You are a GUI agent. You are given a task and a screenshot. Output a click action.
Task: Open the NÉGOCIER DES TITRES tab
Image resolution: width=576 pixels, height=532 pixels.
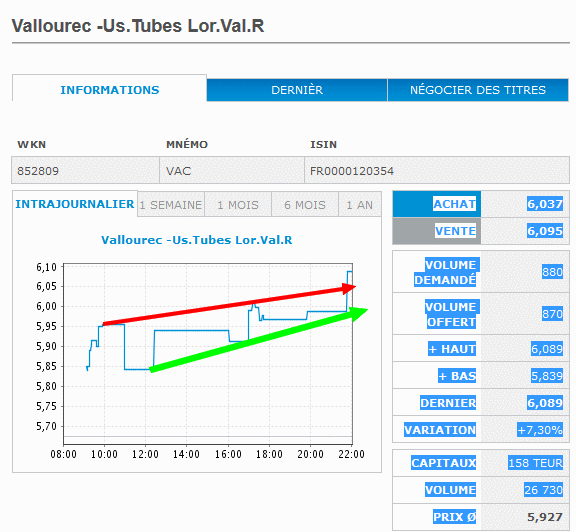478,90
